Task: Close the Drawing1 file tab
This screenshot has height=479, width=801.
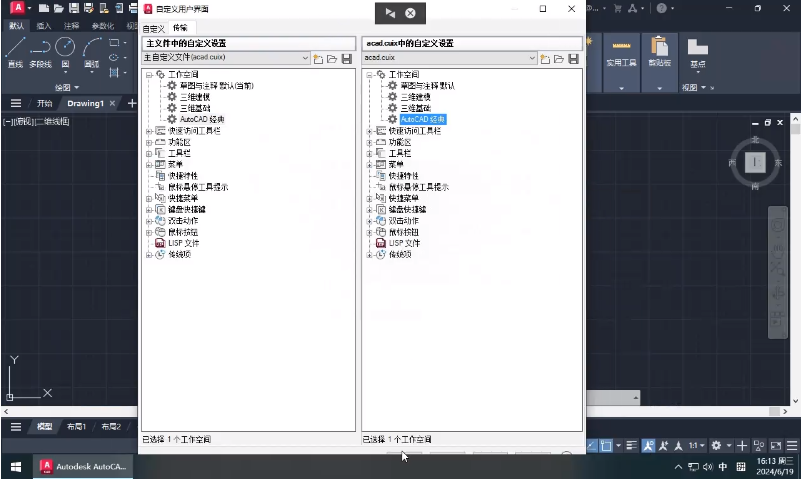Action: coord(112,103)
